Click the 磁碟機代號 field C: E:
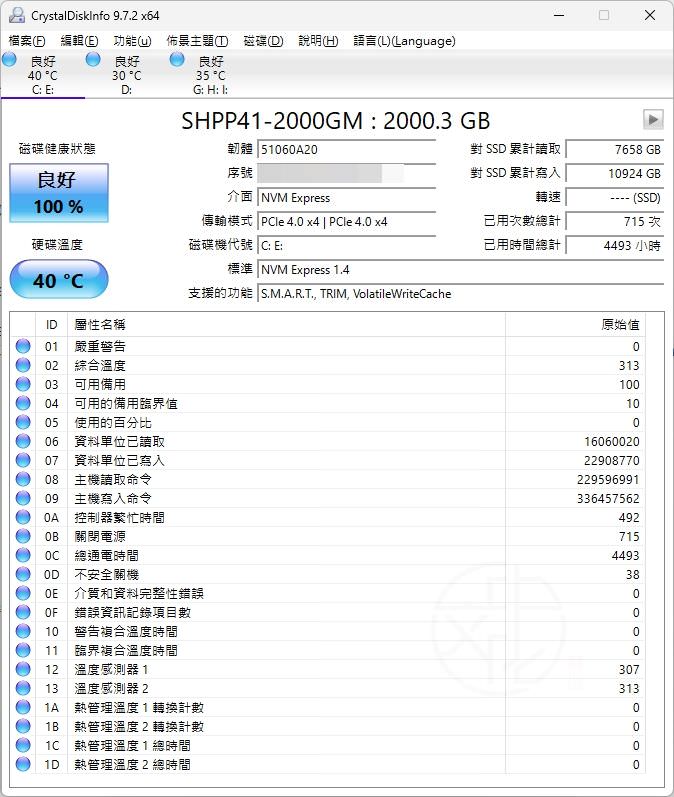The height and width of the screenshot is (797, 674). 347,246
